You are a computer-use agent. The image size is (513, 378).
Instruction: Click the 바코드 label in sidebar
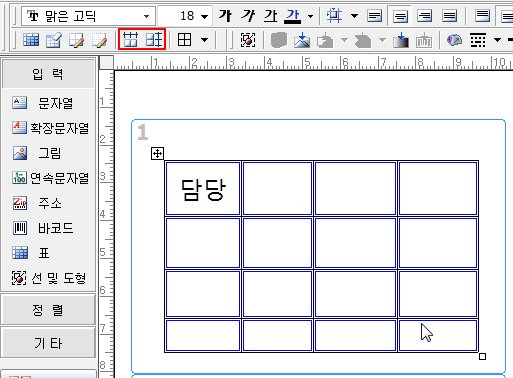tap(56, 228)
